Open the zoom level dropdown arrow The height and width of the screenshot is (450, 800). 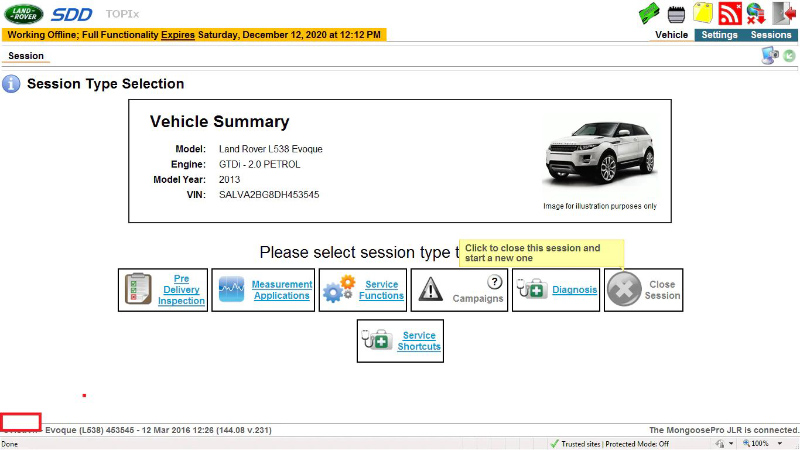780,444
